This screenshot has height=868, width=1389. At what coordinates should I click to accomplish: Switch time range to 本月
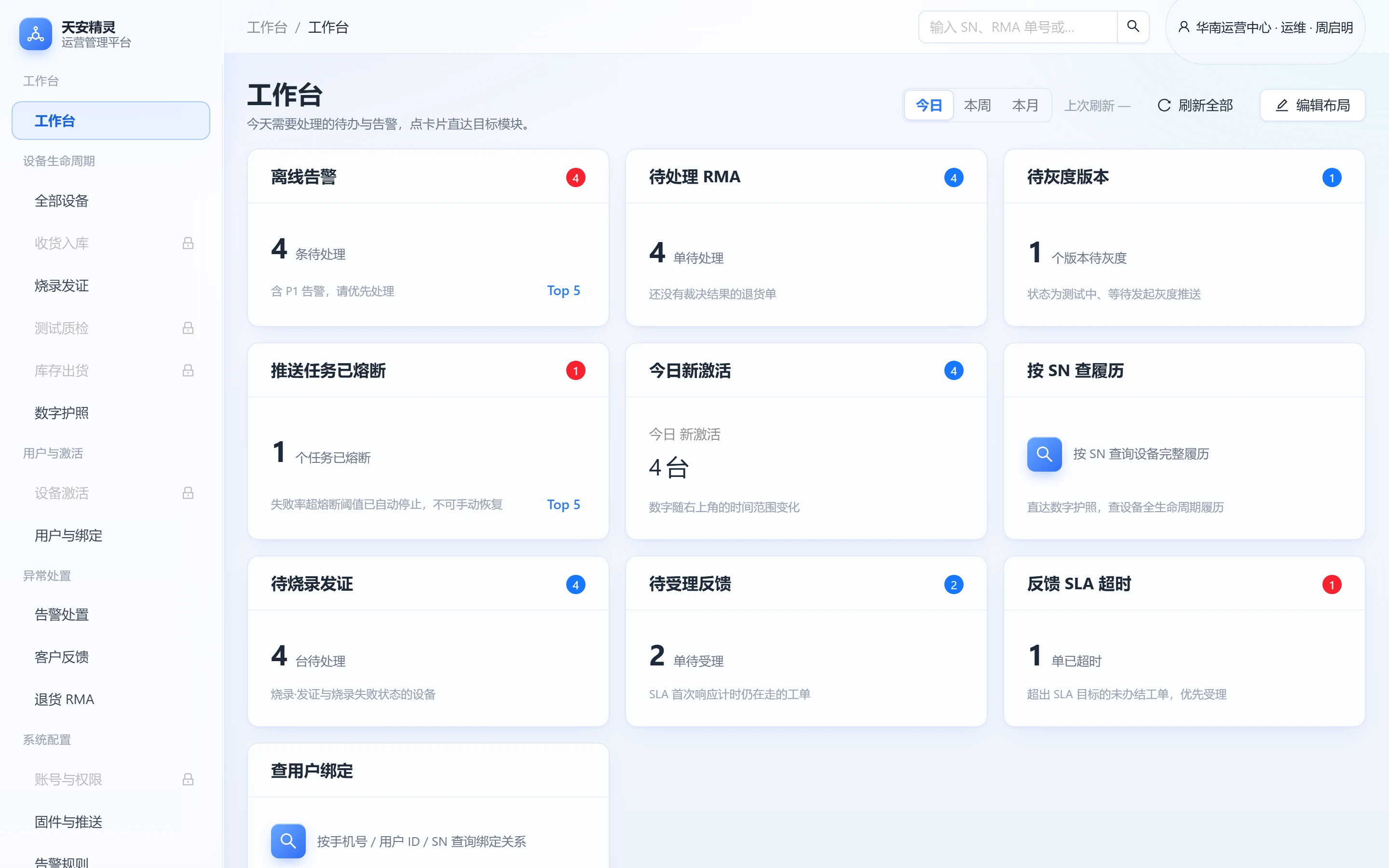(1025, 105)
